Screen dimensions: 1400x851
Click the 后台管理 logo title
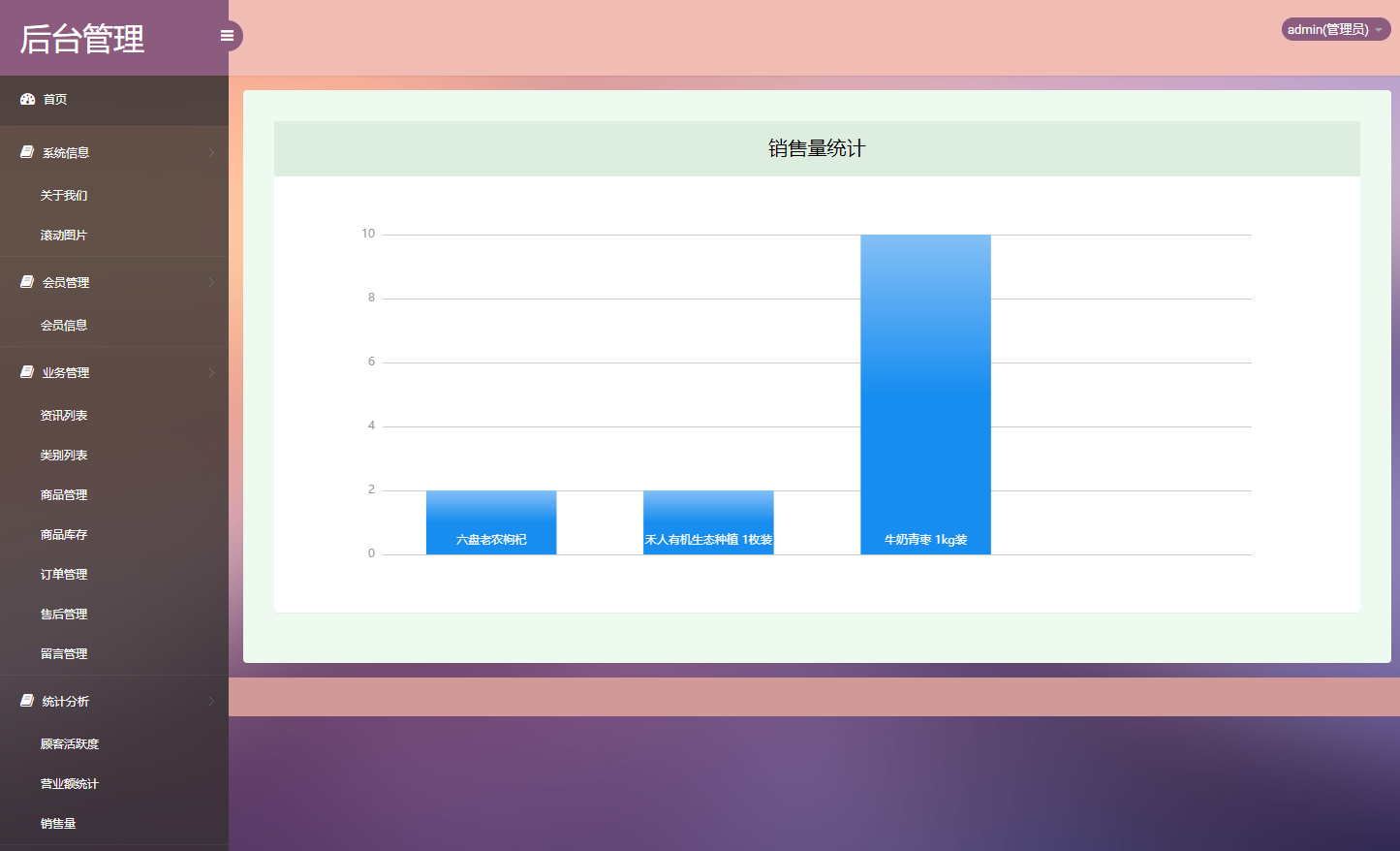tap(82, 39)
